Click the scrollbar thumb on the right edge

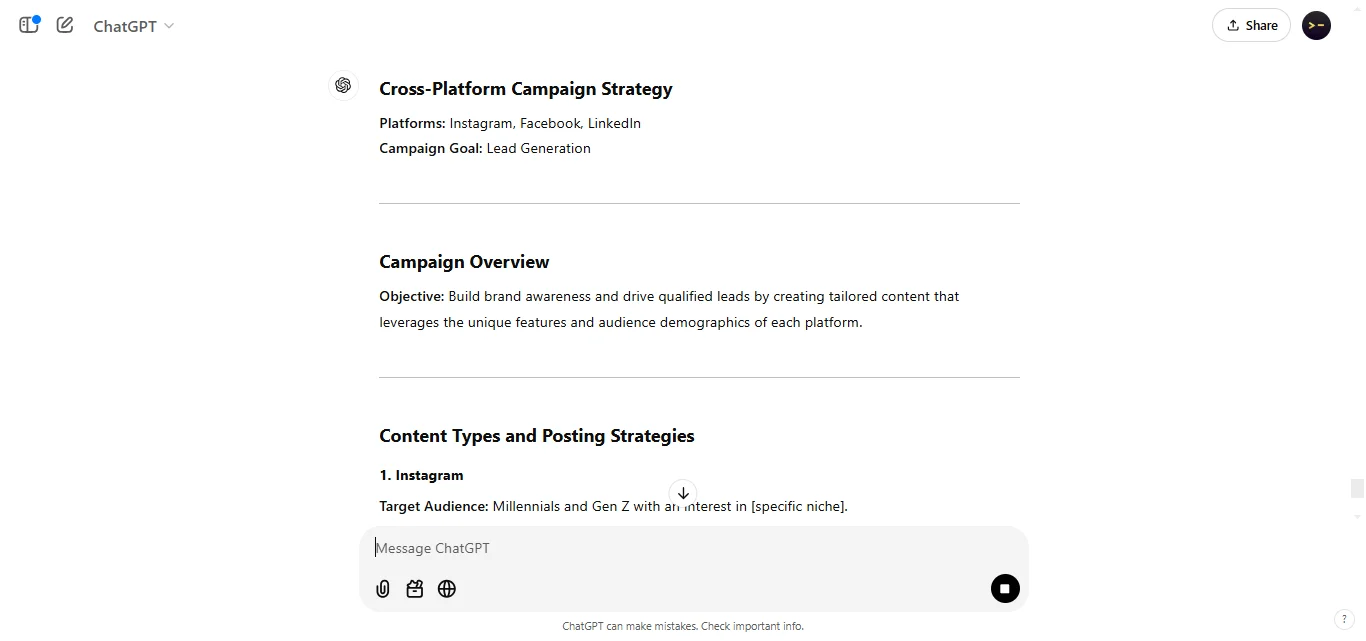(x=1358, y=488)
